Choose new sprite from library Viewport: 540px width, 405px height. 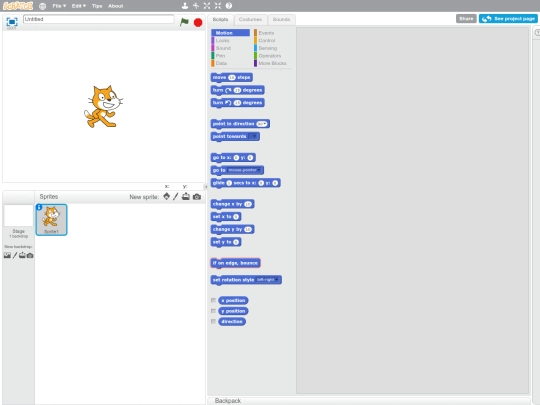(x=166, y=196)
